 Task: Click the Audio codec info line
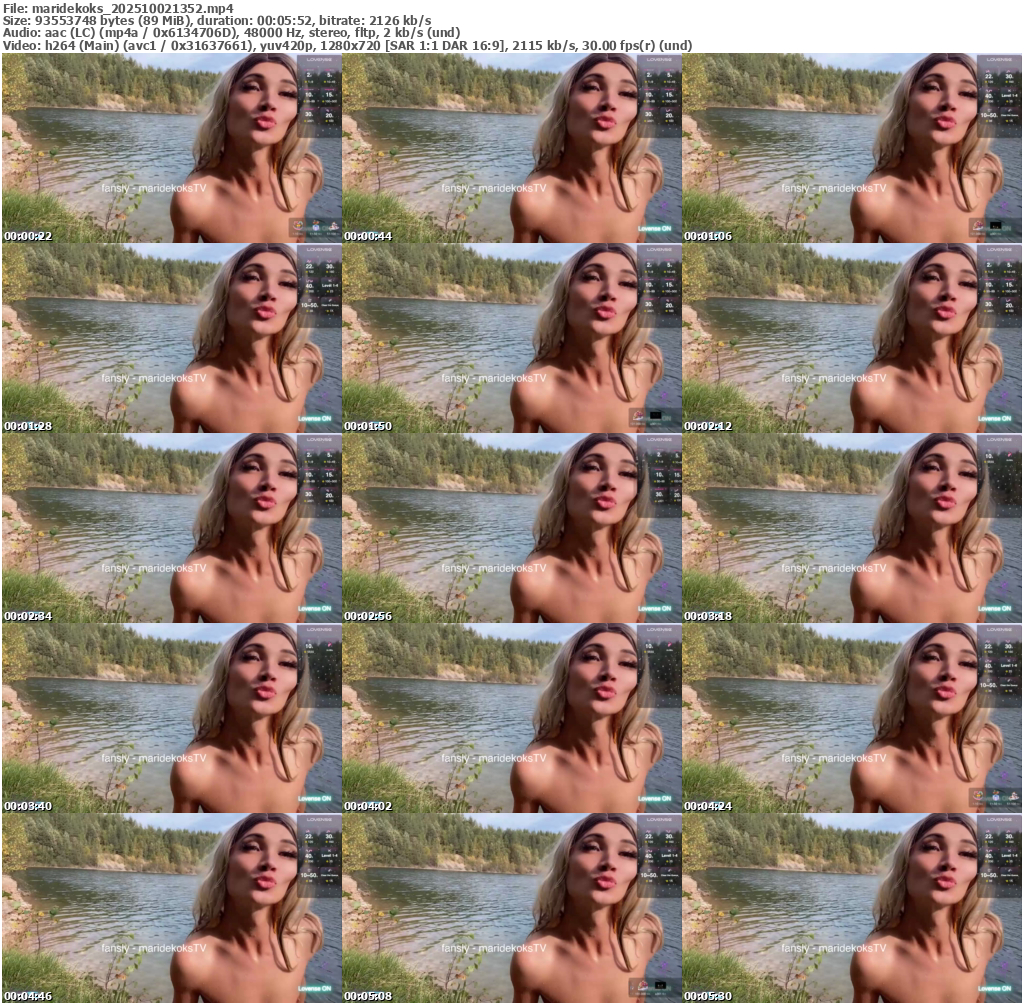(x=232, y=32)
